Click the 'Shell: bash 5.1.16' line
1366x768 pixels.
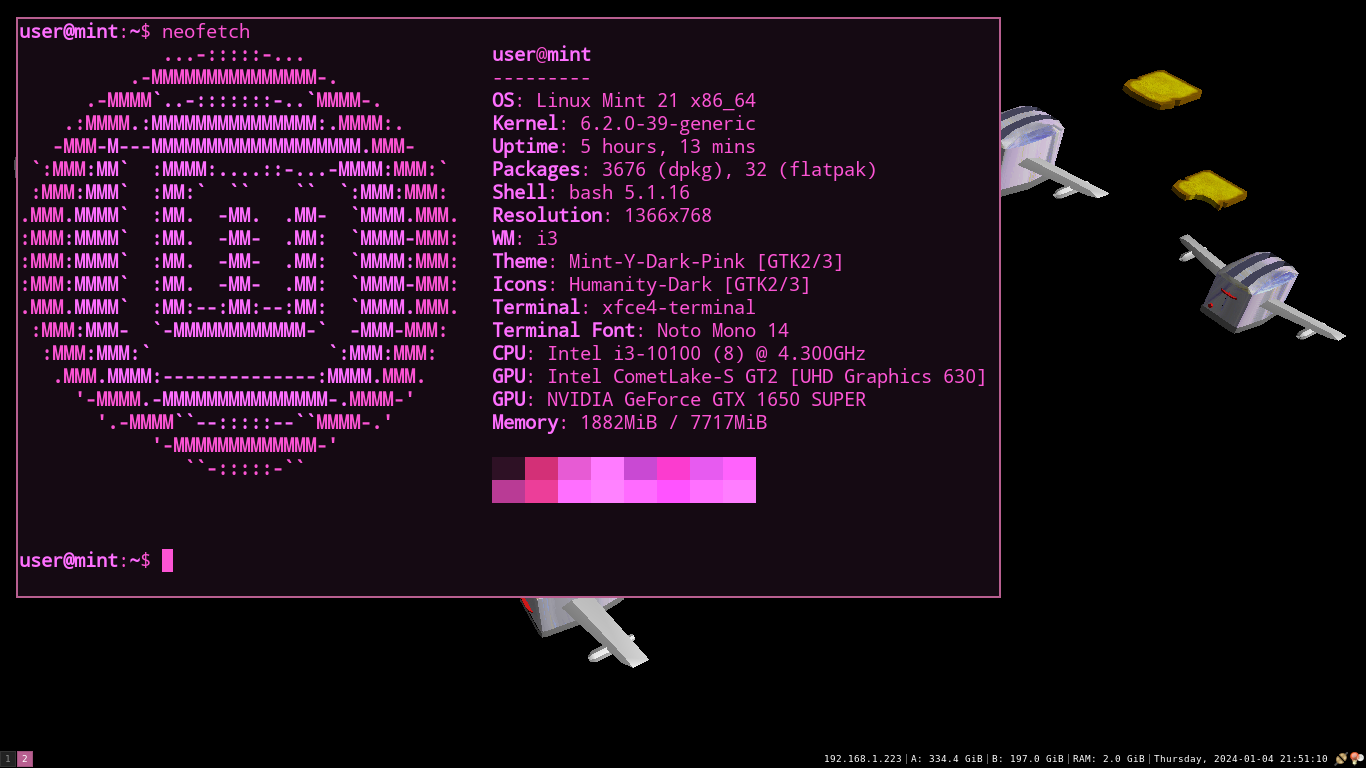click(x=591, y=192)
